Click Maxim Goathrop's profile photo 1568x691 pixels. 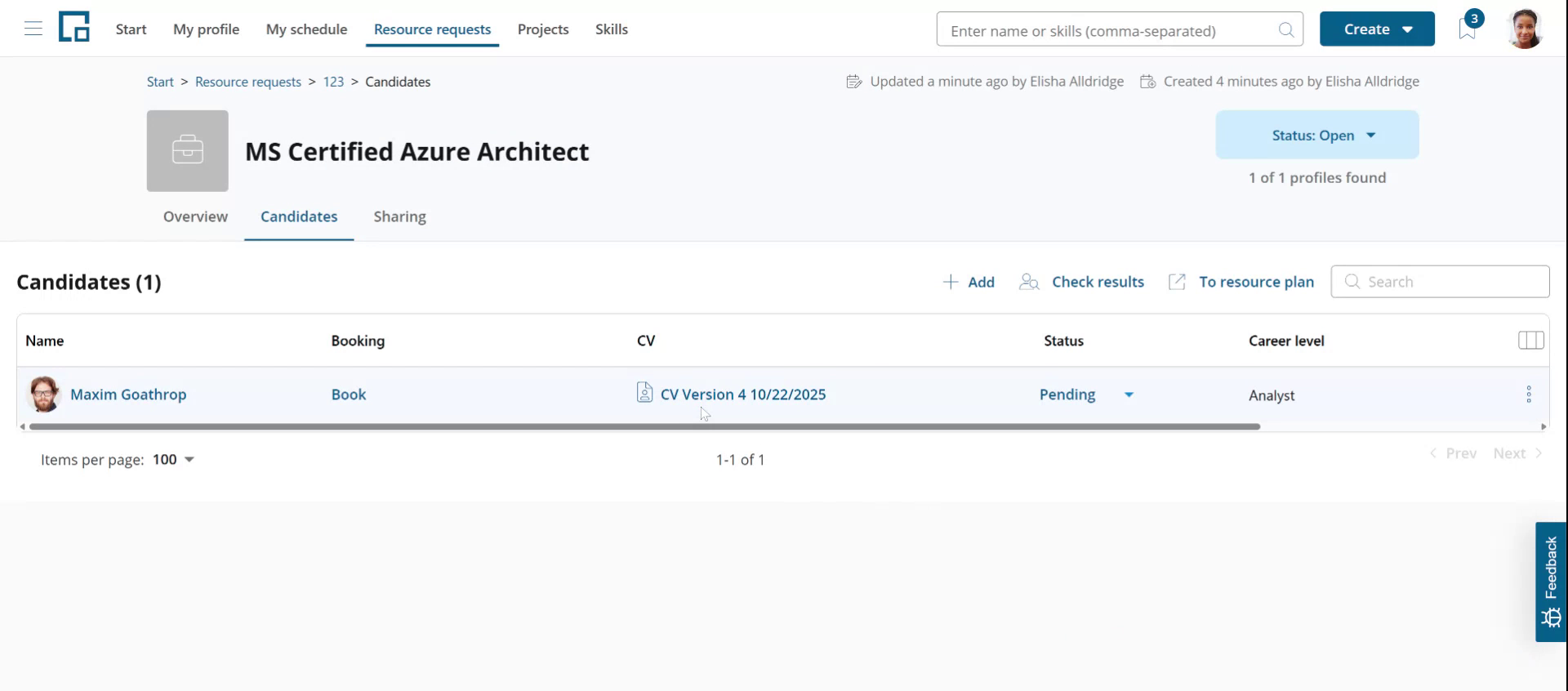[x=44, y=395]
